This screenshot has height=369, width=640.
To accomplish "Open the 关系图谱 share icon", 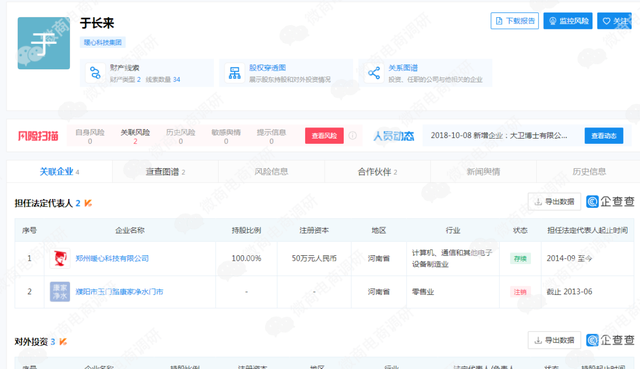I will point(374,73).
